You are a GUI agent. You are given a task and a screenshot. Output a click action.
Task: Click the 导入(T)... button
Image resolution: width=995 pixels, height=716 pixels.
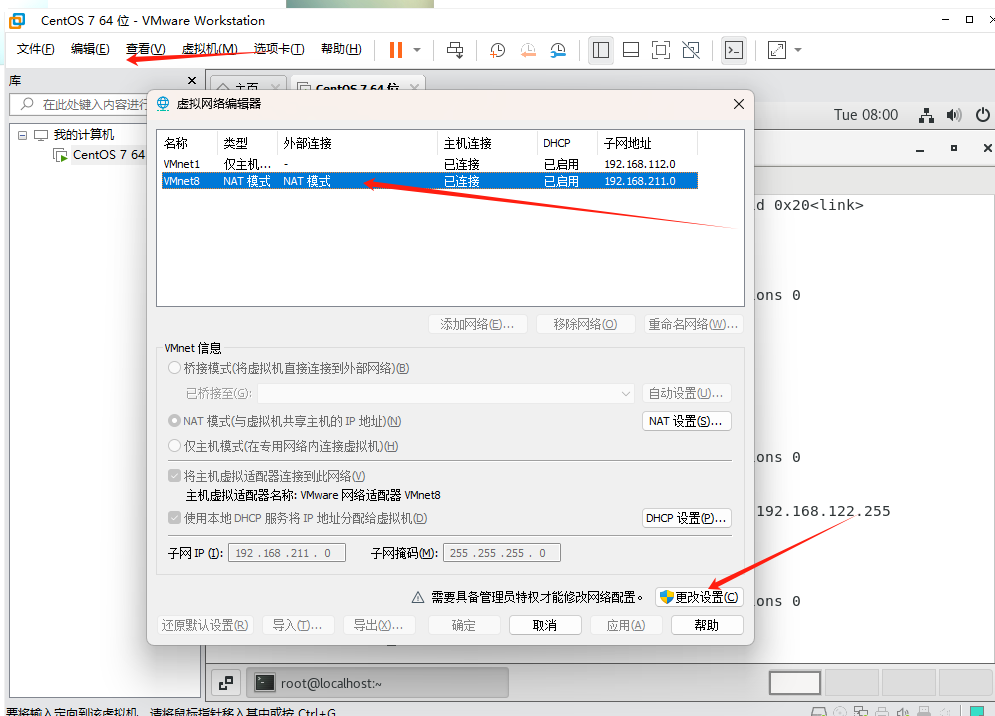(298, 625)
